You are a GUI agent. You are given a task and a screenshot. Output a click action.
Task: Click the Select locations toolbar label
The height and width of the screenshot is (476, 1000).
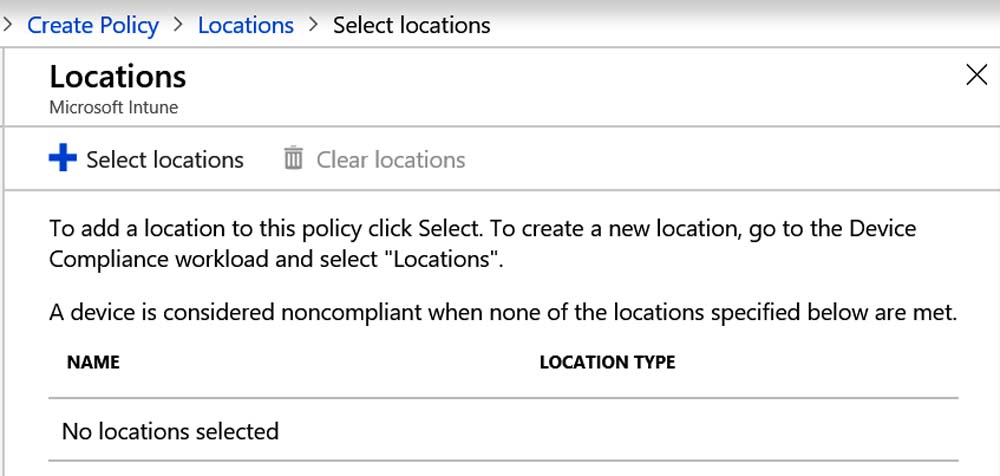[165, 160]
